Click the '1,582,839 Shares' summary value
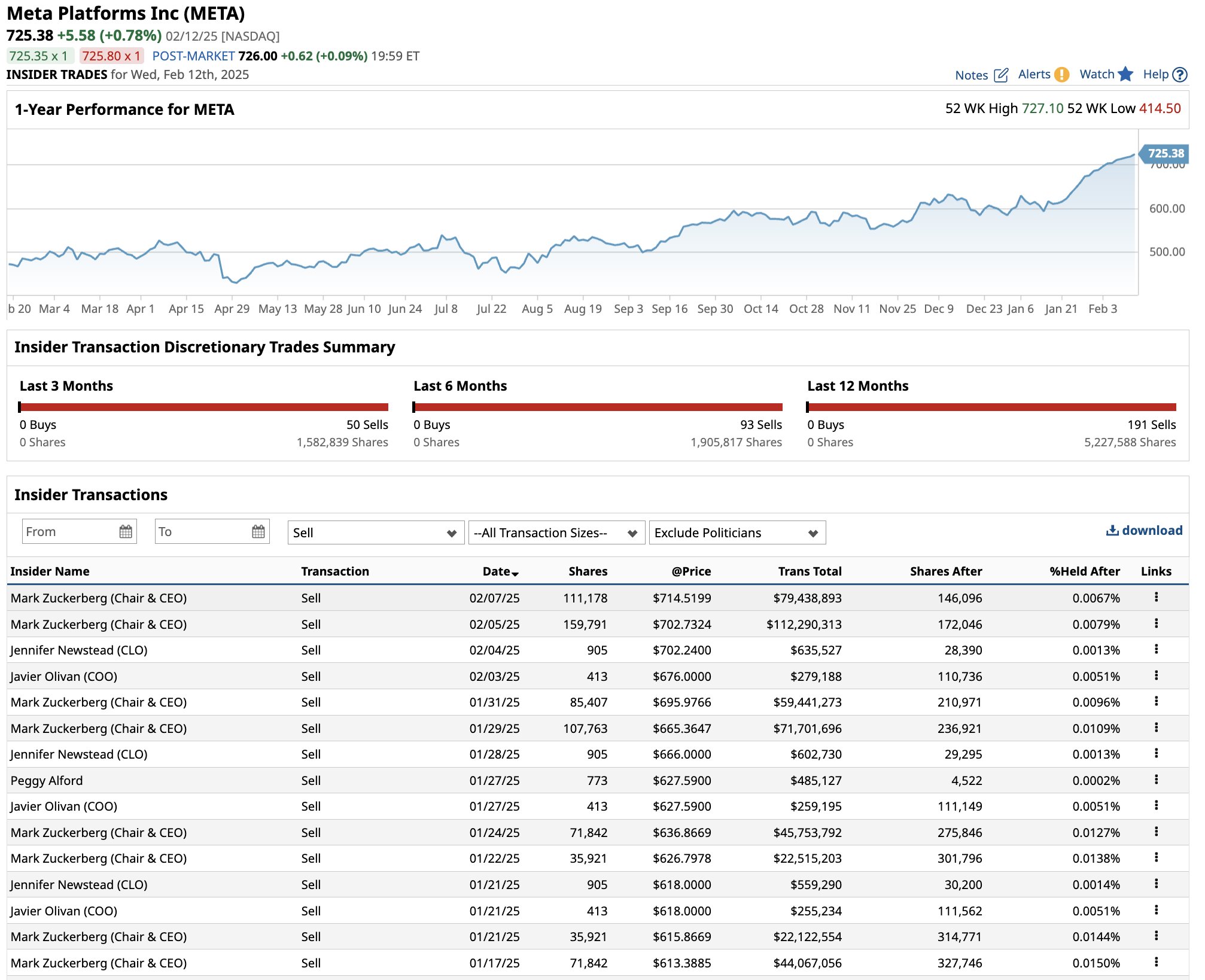This screenshot has height=980, width=1205. [x=342, y=442]
